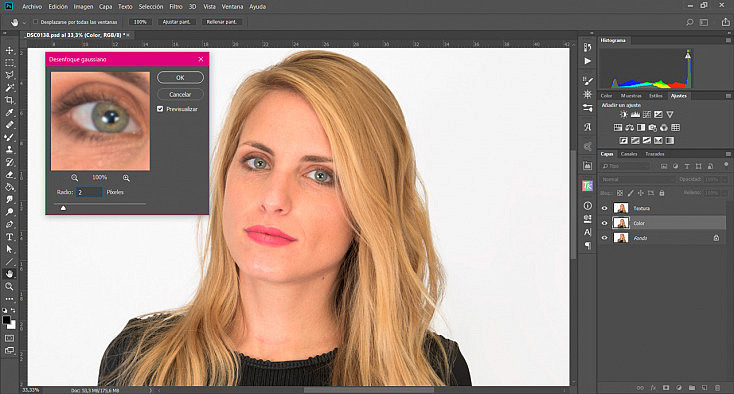Open the Capa menu
Viewport: 734px width, 394px height.
click(x=105, y=7)
